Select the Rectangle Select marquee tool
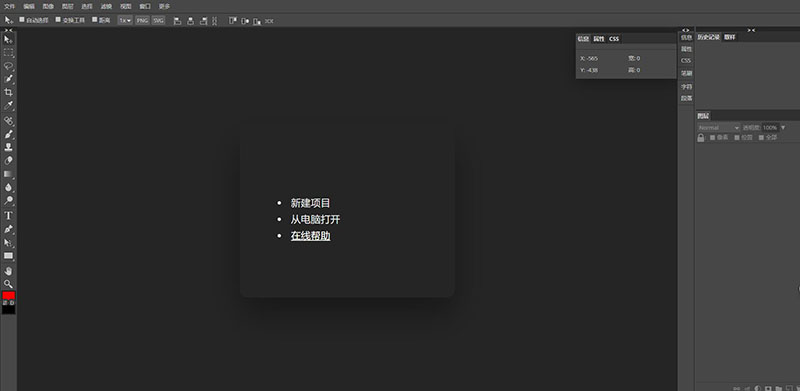 click(8, 53)
